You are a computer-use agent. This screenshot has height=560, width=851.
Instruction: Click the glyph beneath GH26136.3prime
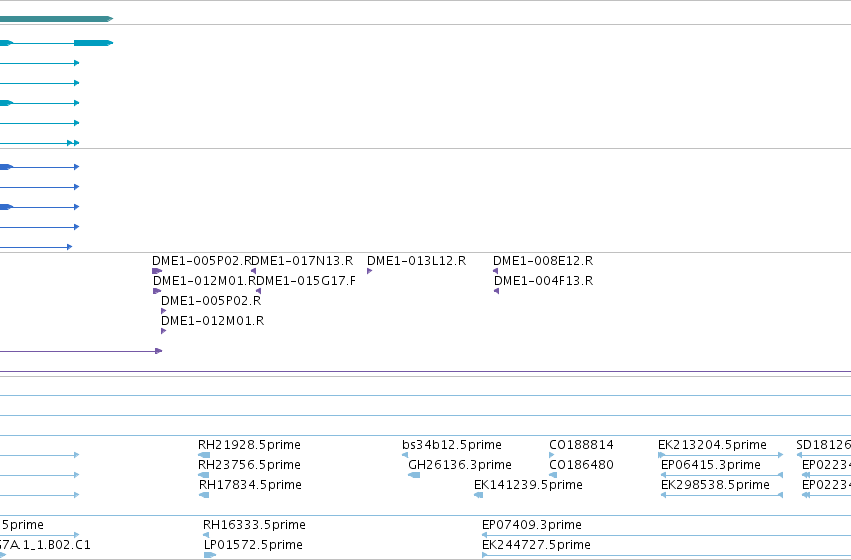[x=414, y=475]
